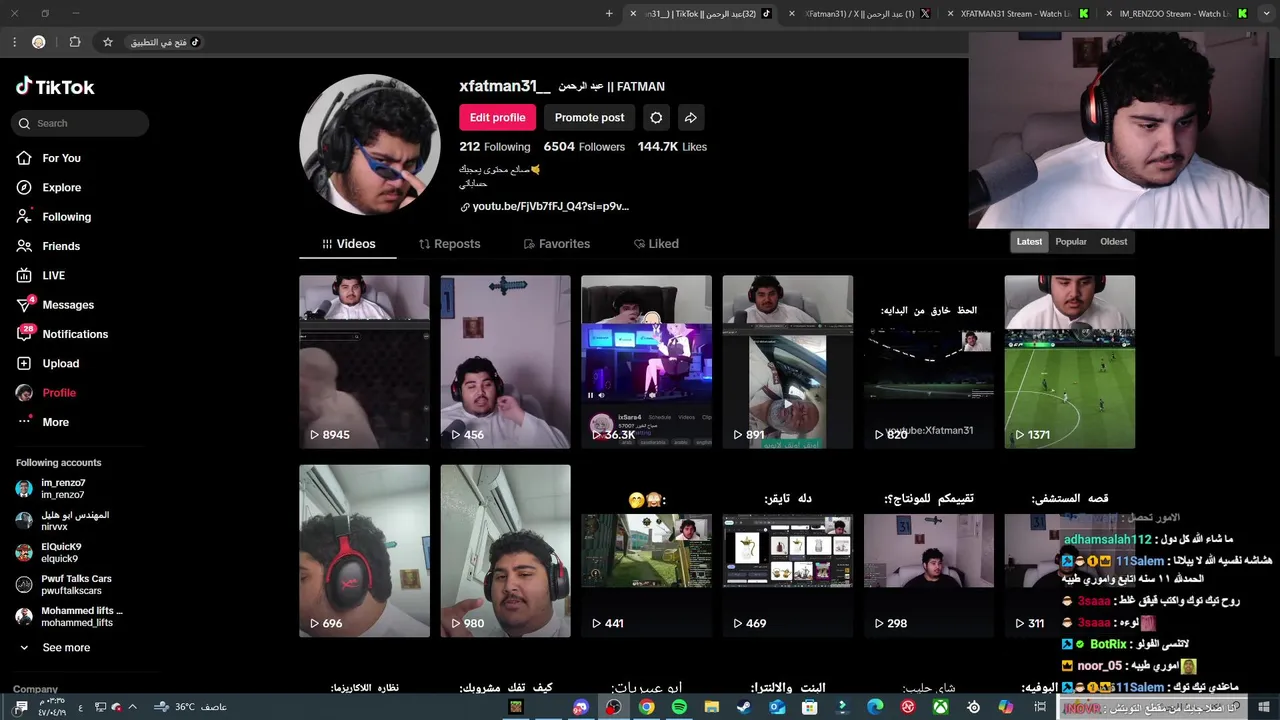Click the share profile arrow icon
The height and width of the screenshot is (720, 1280).
[691, 117]
